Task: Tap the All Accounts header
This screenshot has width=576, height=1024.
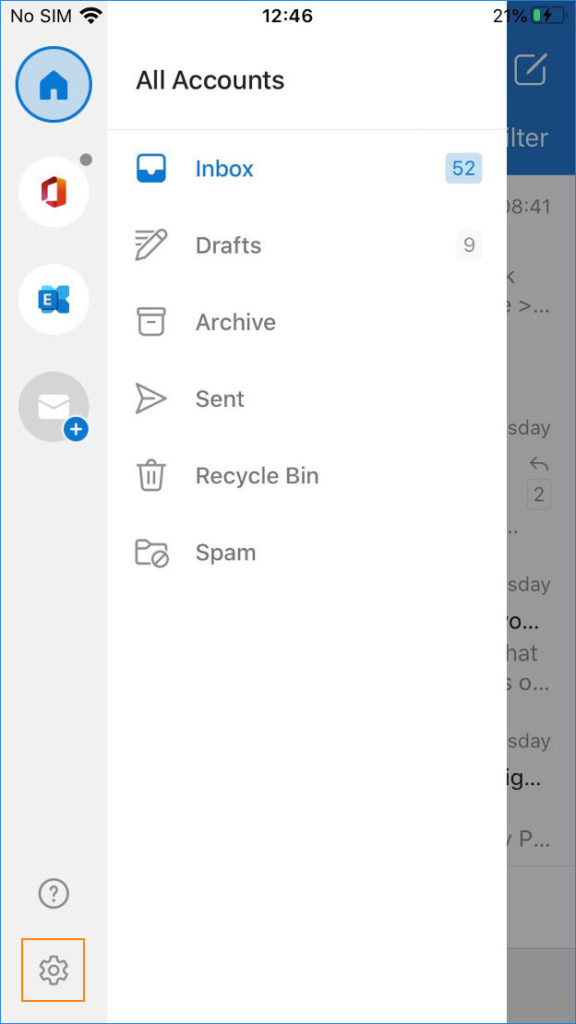Action: point(209,80)
